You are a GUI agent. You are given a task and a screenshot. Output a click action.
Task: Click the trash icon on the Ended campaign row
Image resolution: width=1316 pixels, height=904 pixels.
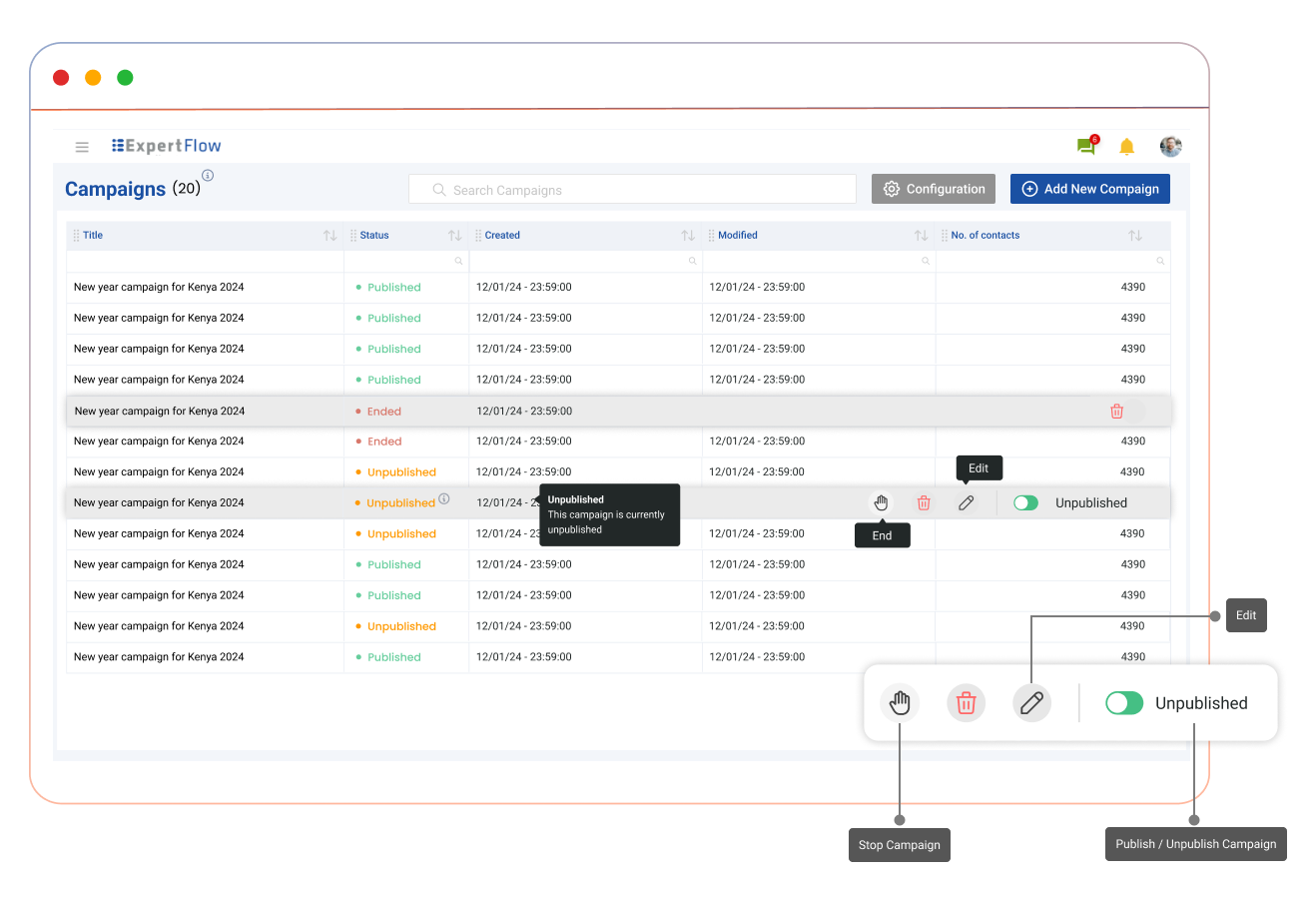[x=1116, y=411]
